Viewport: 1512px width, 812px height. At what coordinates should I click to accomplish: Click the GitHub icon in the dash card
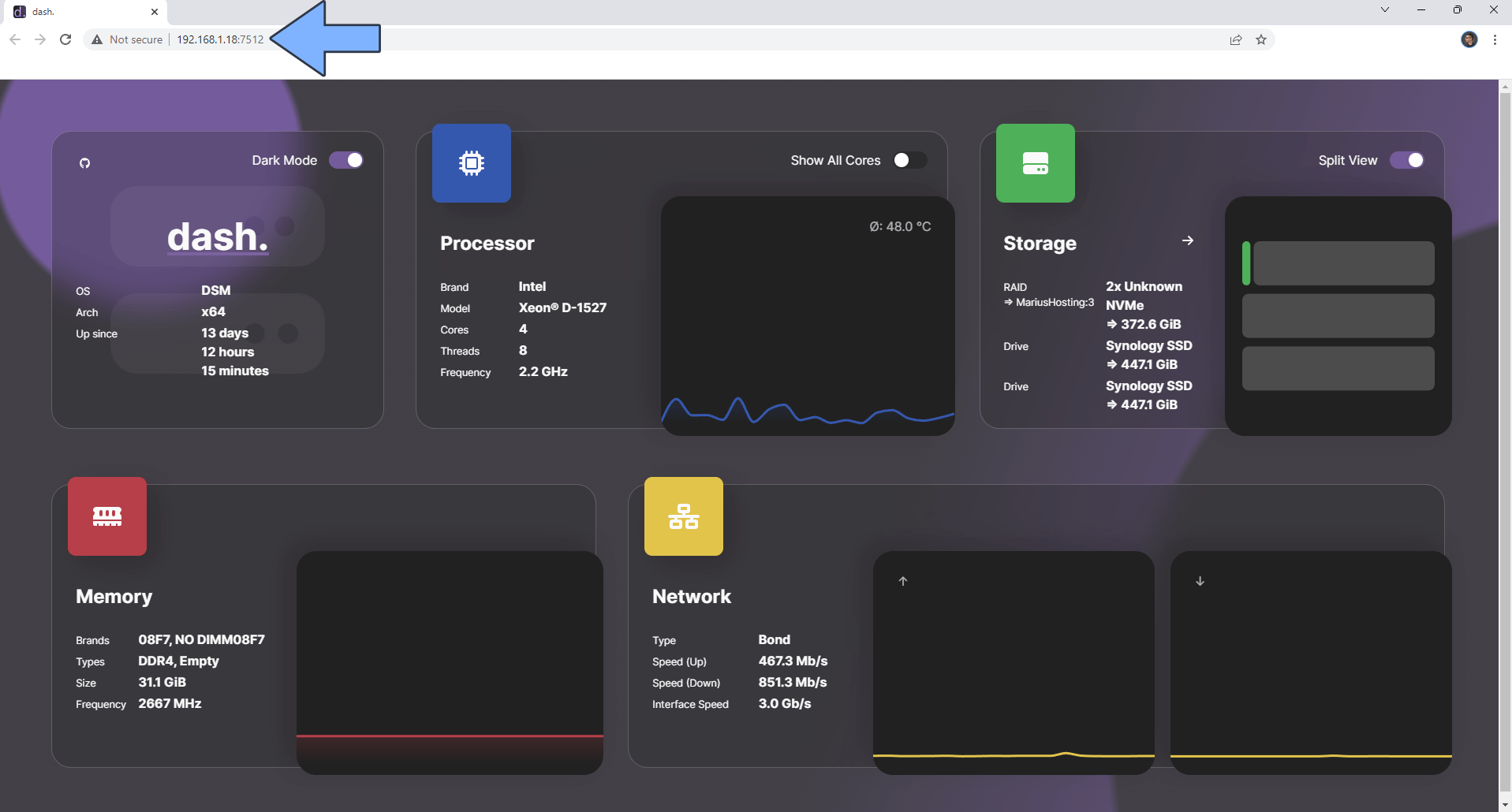[85, 163]
